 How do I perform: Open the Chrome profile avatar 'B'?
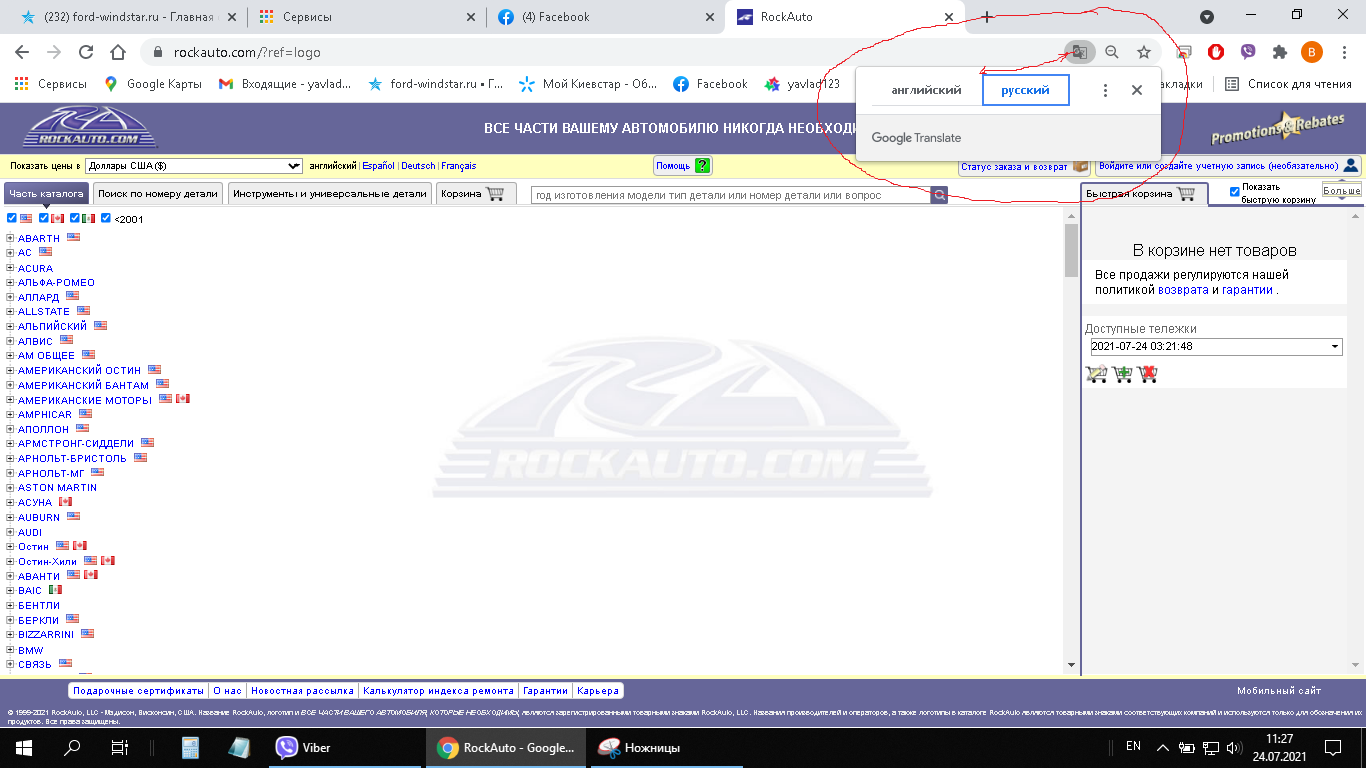[x=1312, y=52]
